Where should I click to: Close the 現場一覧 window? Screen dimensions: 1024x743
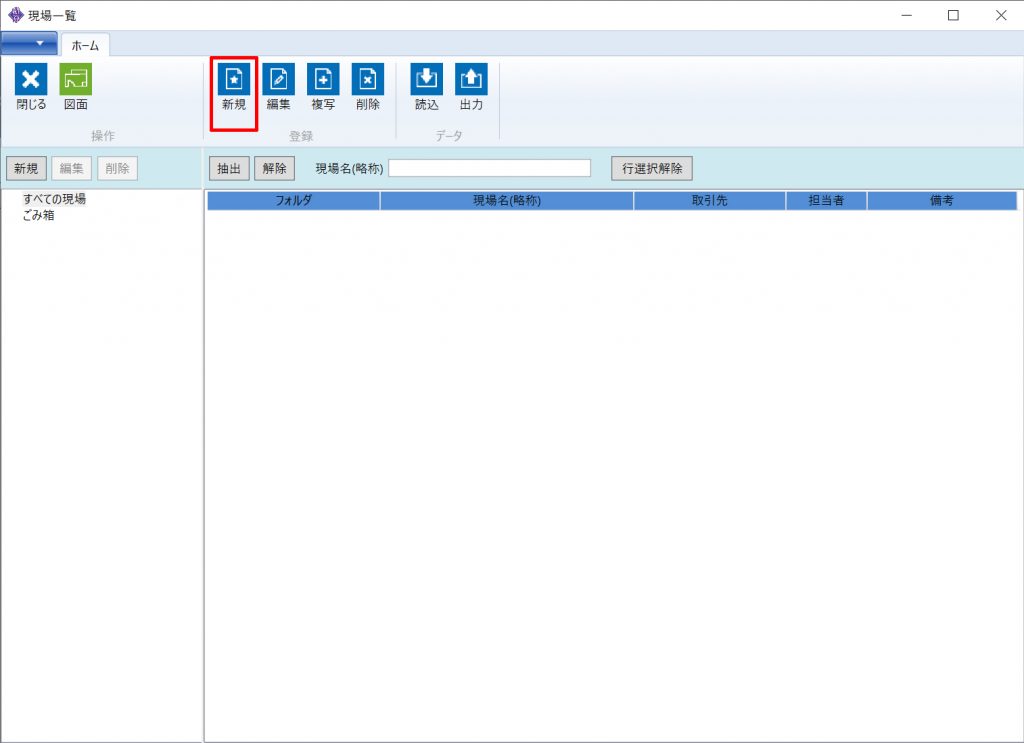point(1000,15)
